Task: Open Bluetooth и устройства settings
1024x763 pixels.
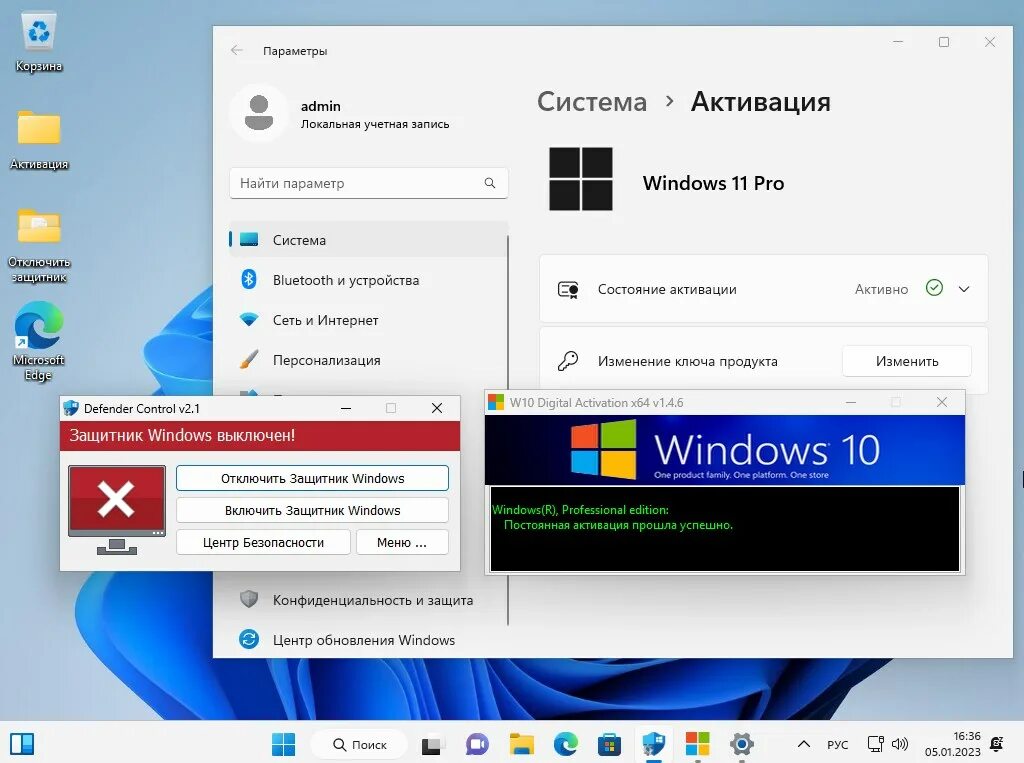Action: pos(368,280)
